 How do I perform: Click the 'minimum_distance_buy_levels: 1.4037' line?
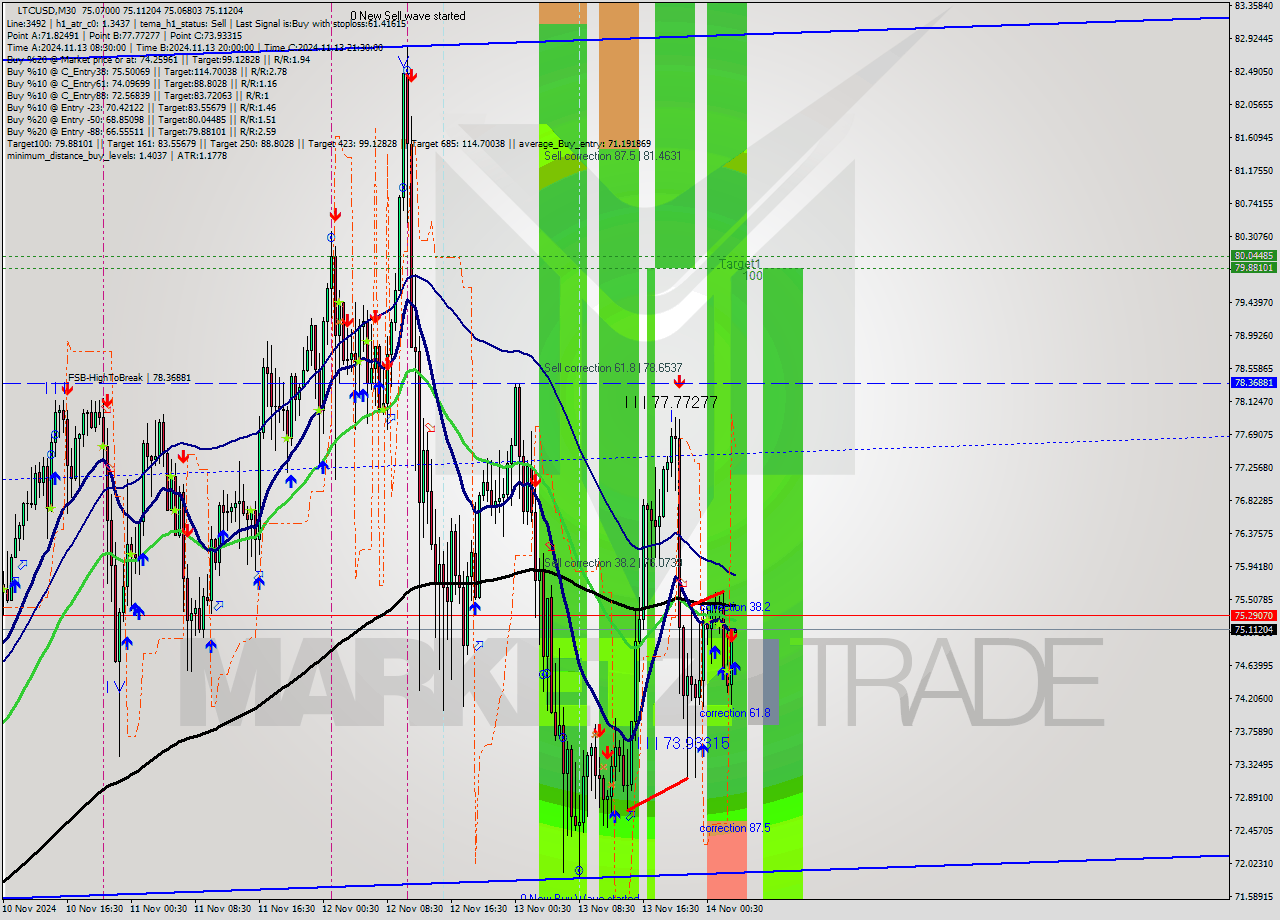click(117, 155)
